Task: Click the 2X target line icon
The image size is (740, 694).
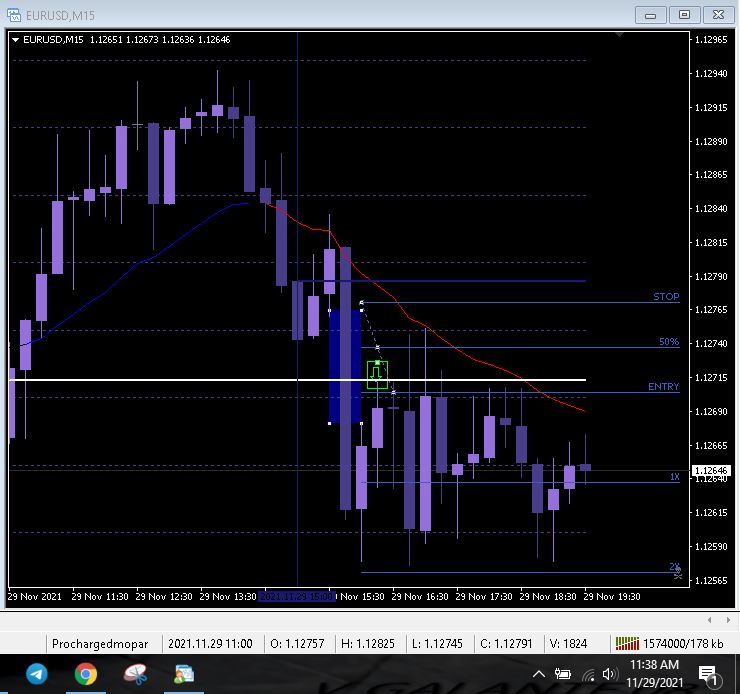Action: pyautogui.click(x=678, y=574)
